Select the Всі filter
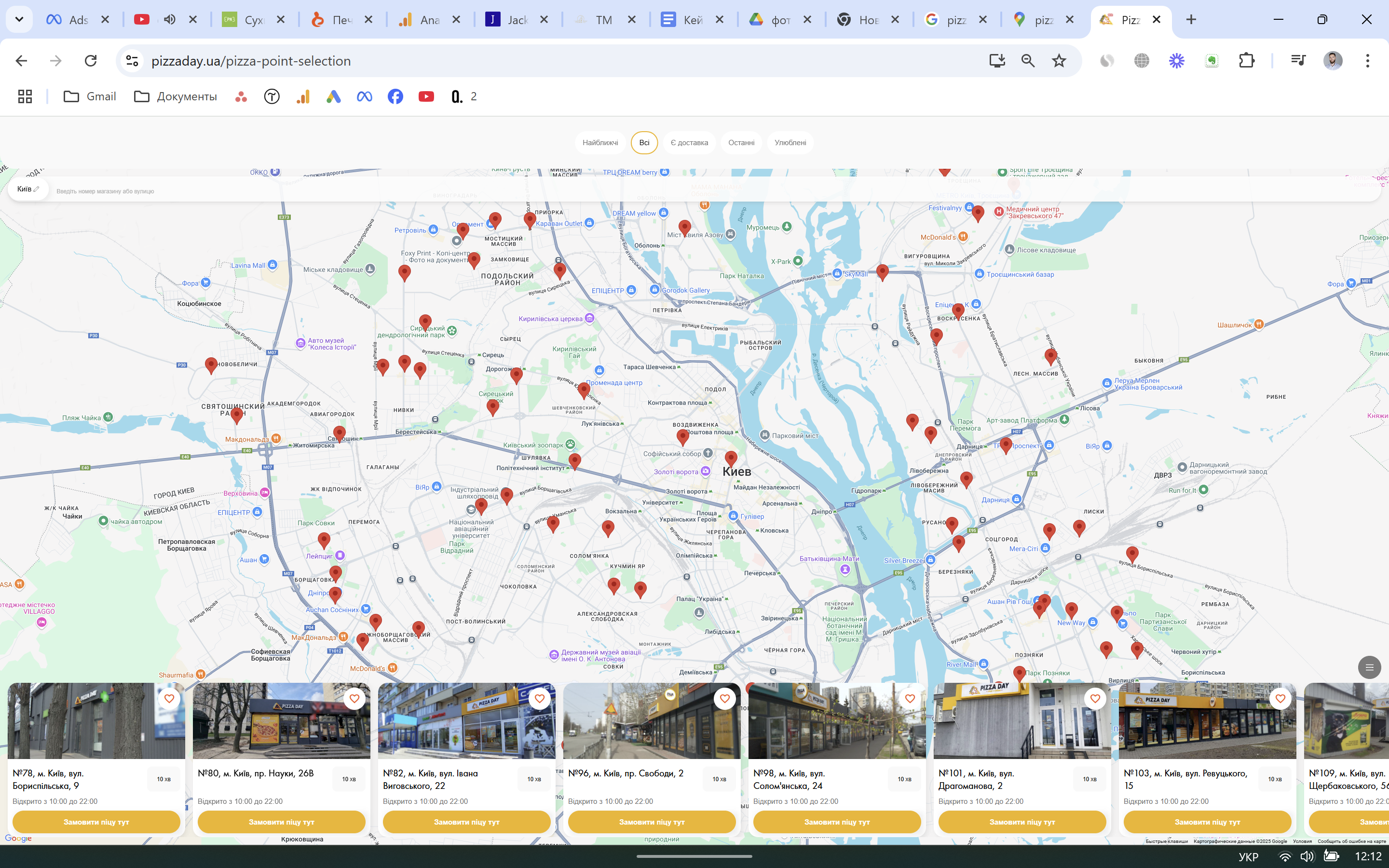1389x868 pixels. pyautogui.click(x=644, y=142)
